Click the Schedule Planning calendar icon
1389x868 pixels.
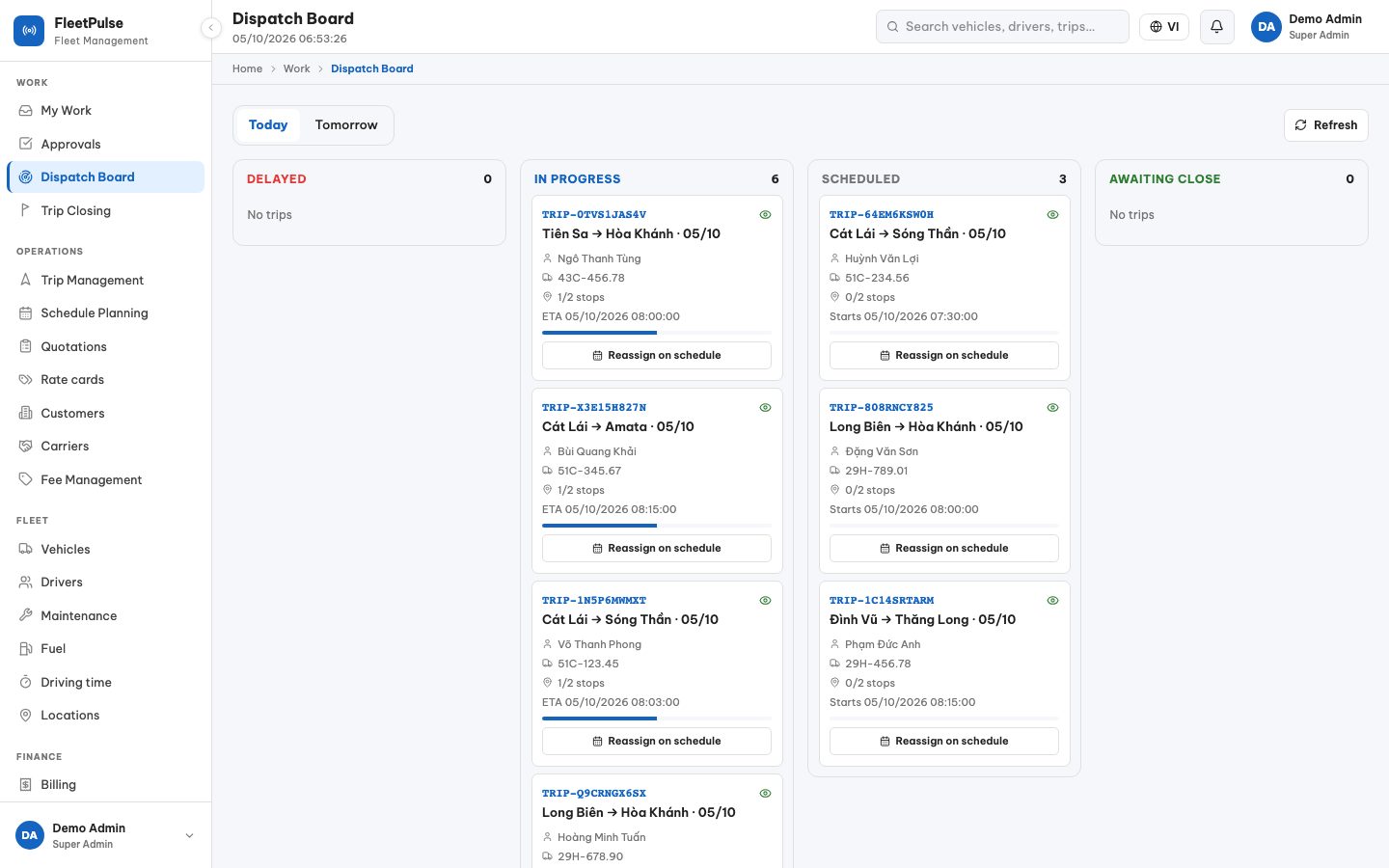click(x=26, y=313)
